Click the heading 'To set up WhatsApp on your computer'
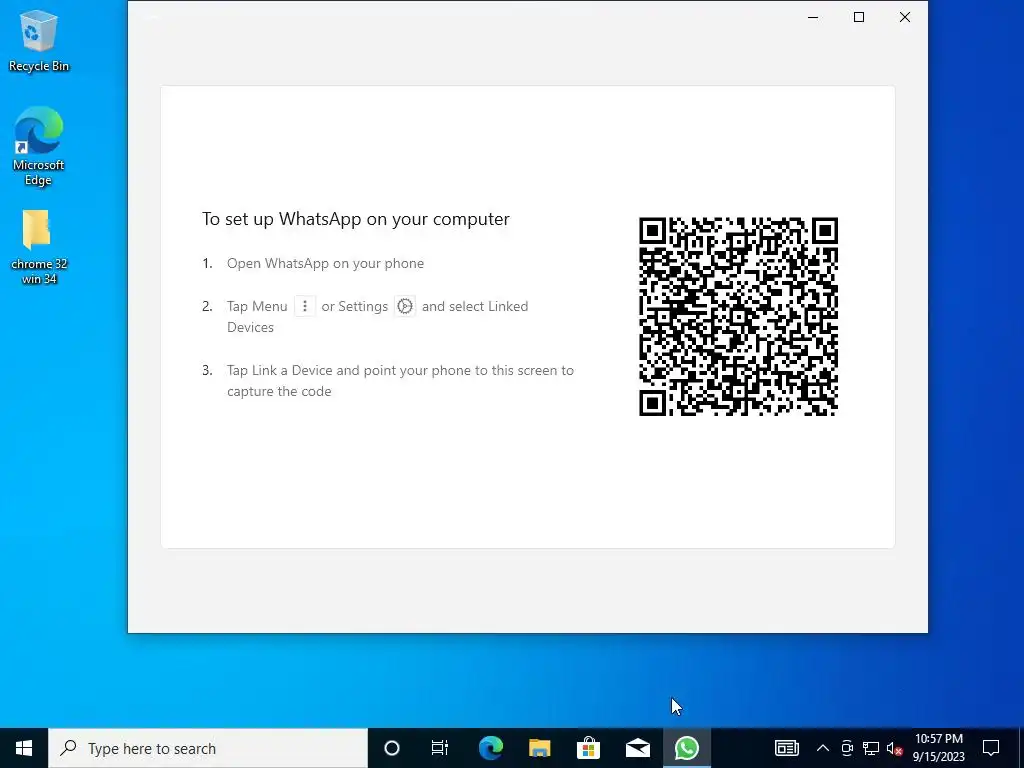The image size is (1024, 768). pyautogui.click(x=355, y=219)
